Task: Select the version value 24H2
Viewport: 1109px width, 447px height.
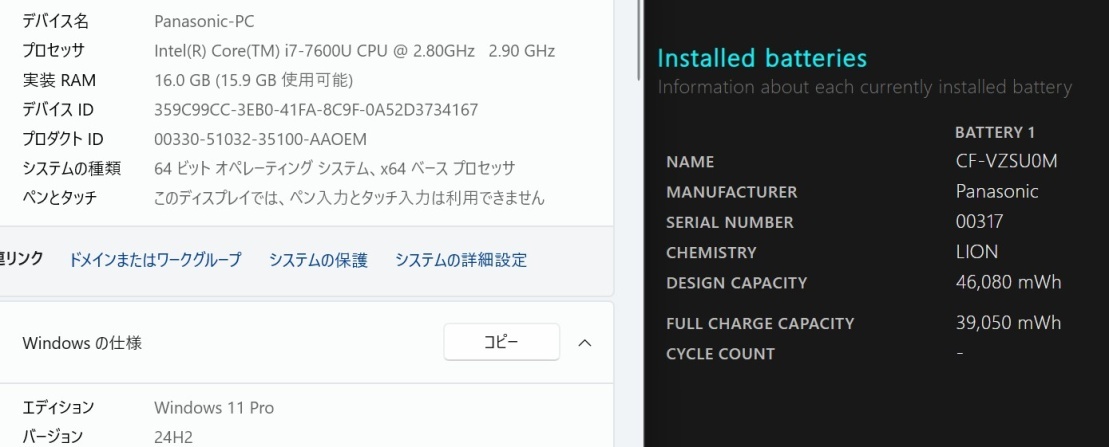Action: coord(173,437)
